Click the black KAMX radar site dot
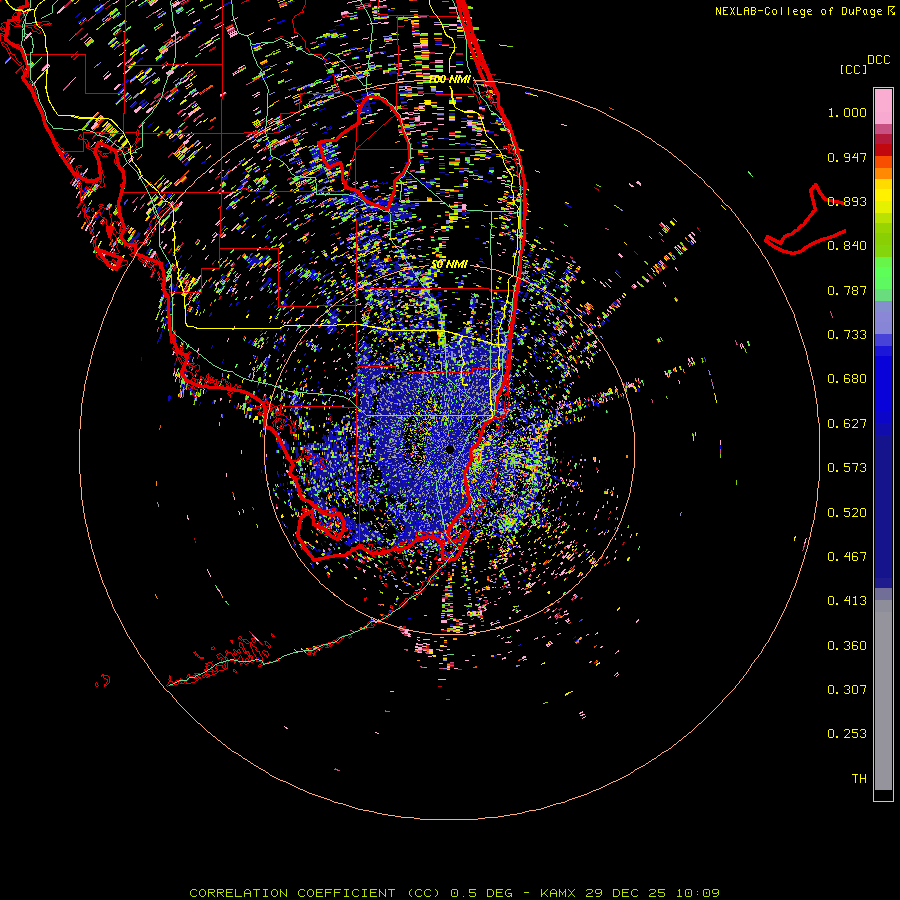The height and width of the screenshot is (900, 900). point(450,449)
